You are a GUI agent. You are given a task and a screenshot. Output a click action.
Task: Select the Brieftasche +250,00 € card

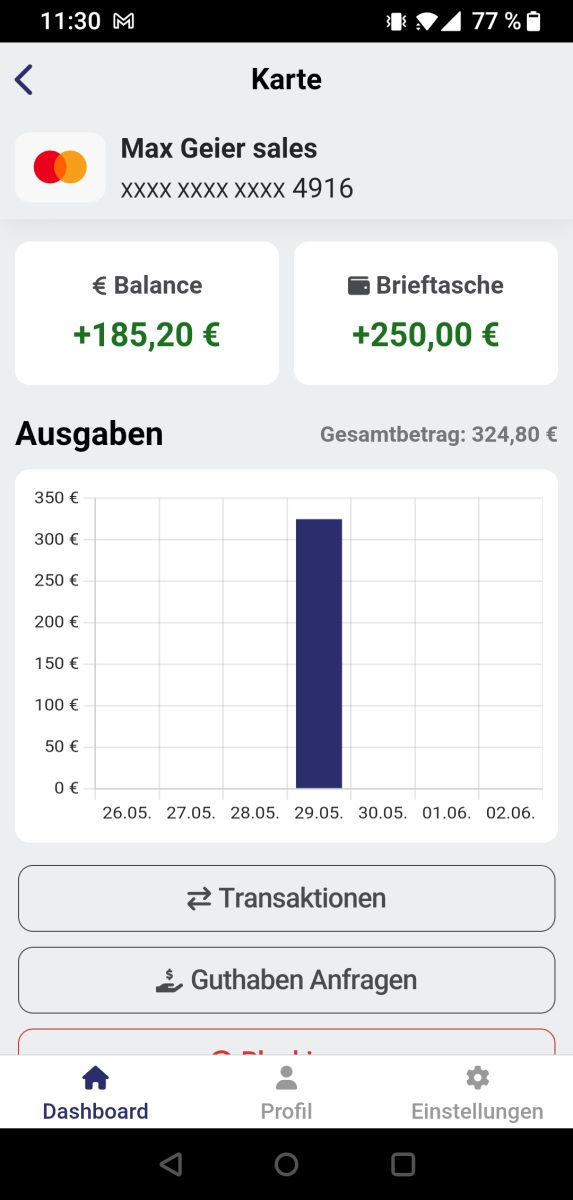(426, 313)
